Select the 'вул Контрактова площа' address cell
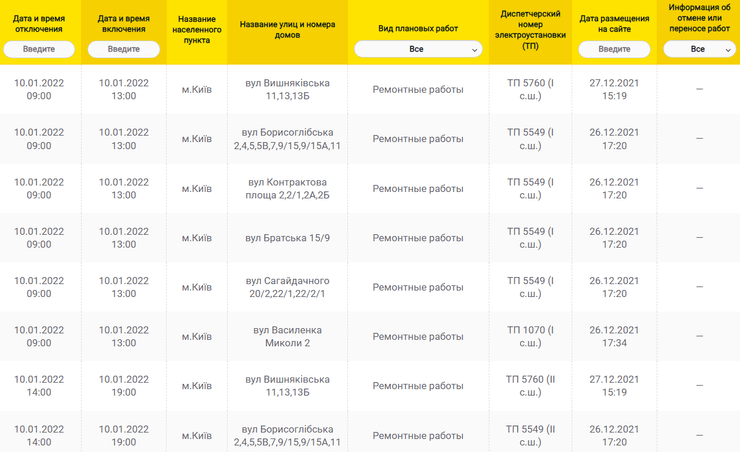This screenshot has width=740, height=452. [287, 188]
